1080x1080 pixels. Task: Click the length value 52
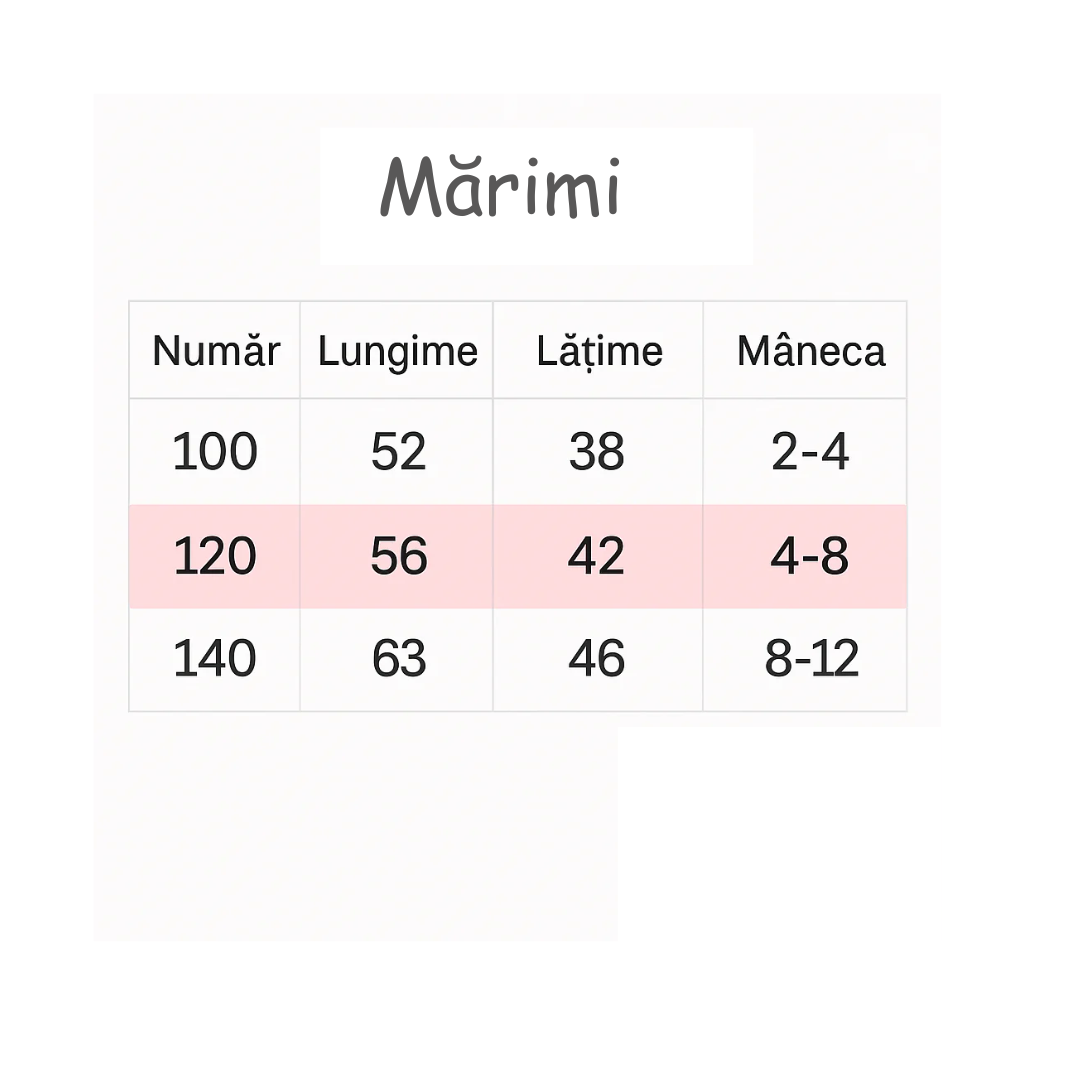pyautogui.click(x=398, y=452)
